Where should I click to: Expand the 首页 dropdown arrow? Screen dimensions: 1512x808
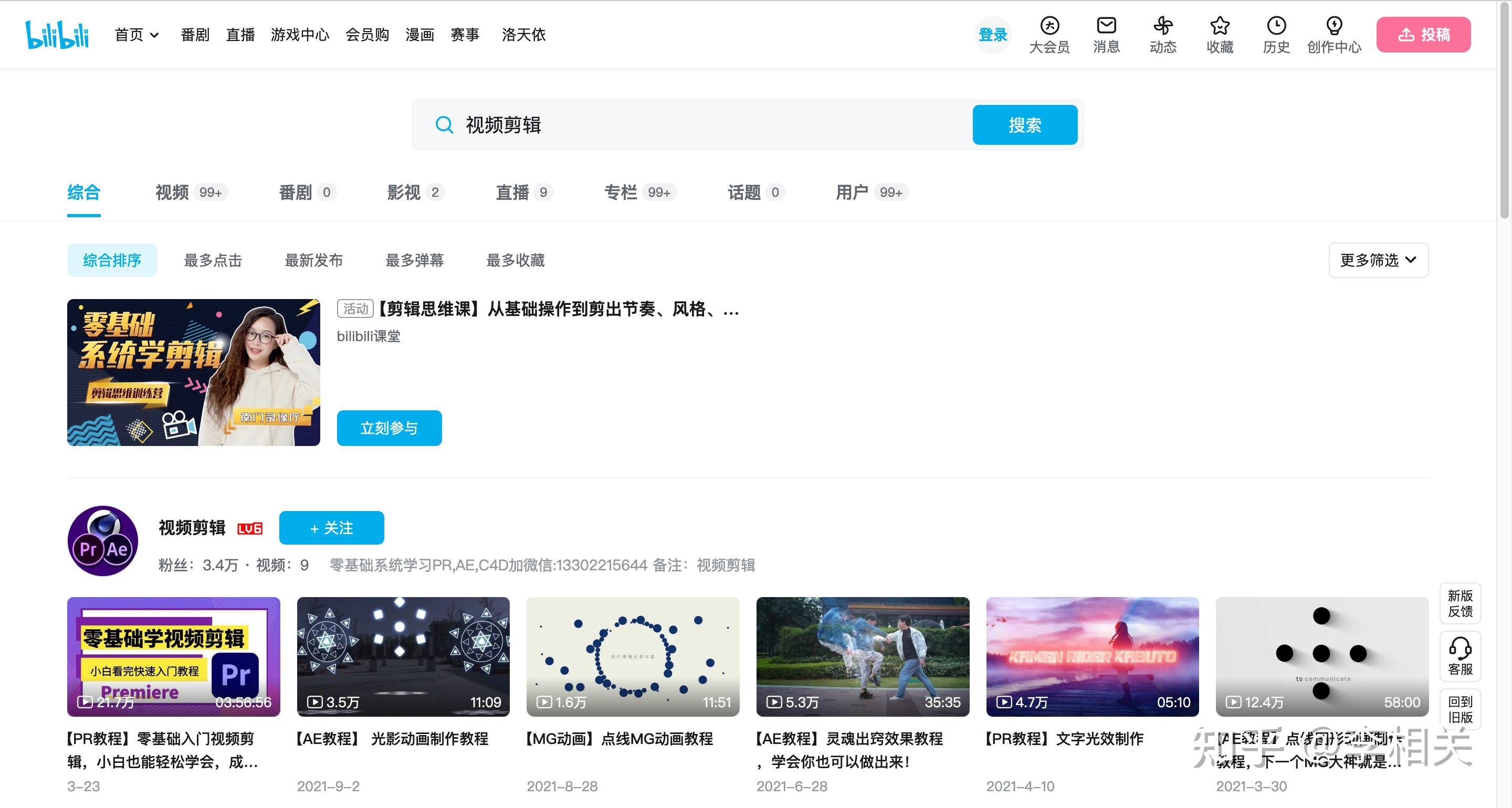click(154, 35)
